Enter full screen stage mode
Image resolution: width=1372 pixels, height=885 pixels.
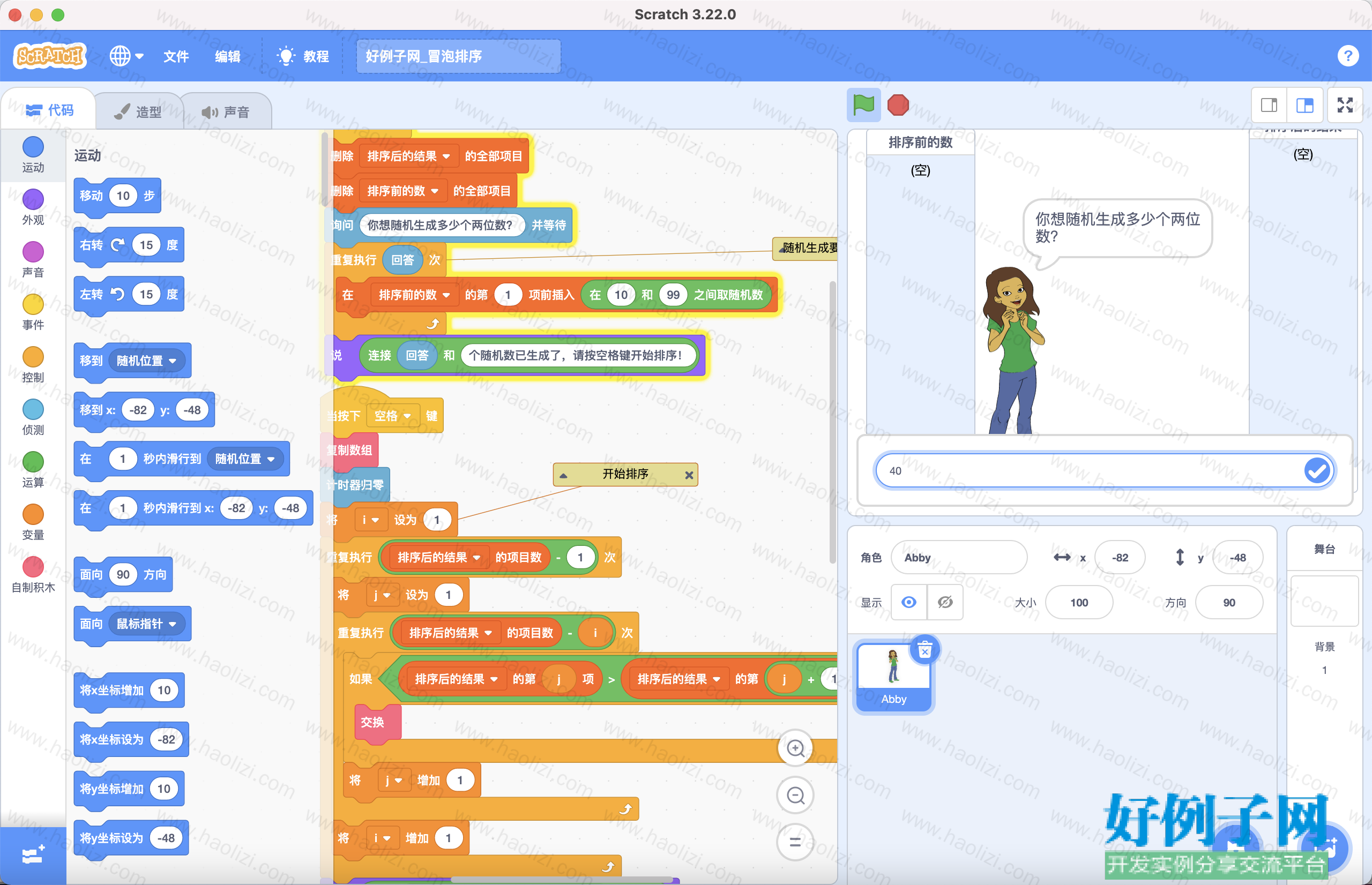point(1345,105)
